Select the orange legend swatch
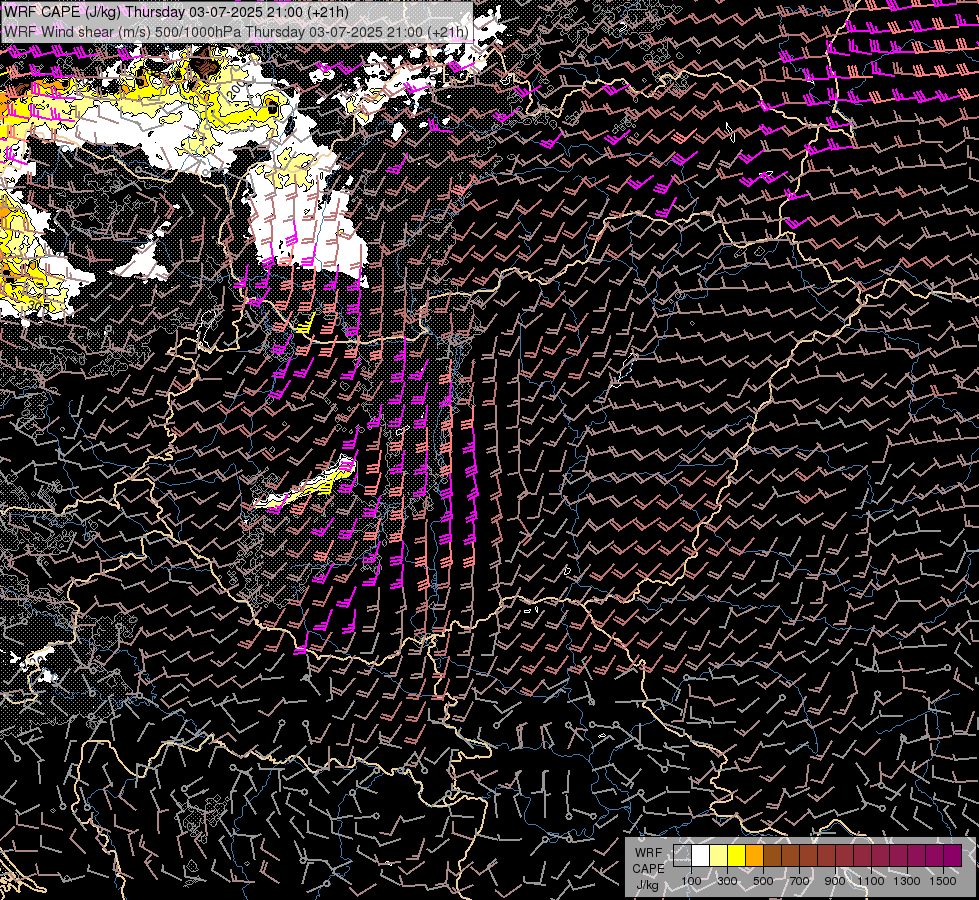979x900 pixels. point(754,856)
